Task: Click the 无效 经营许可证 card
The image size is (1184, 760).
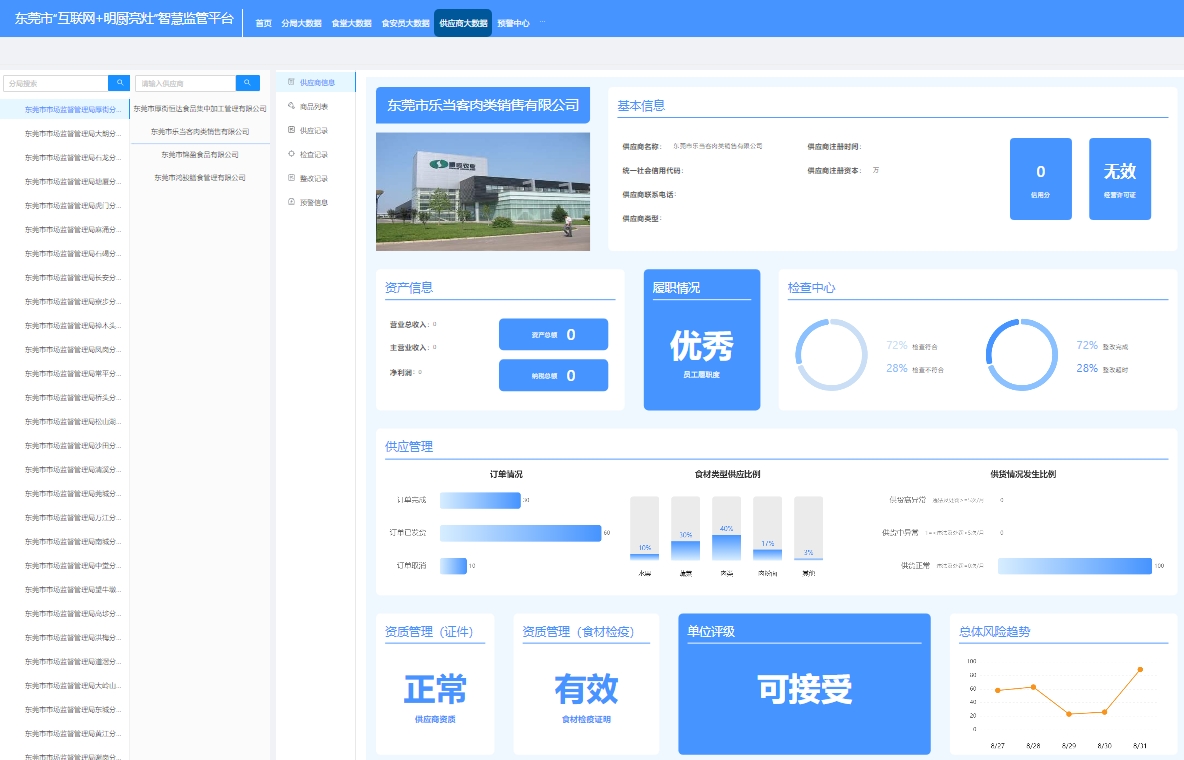Action: click(x=1120, y=179)
